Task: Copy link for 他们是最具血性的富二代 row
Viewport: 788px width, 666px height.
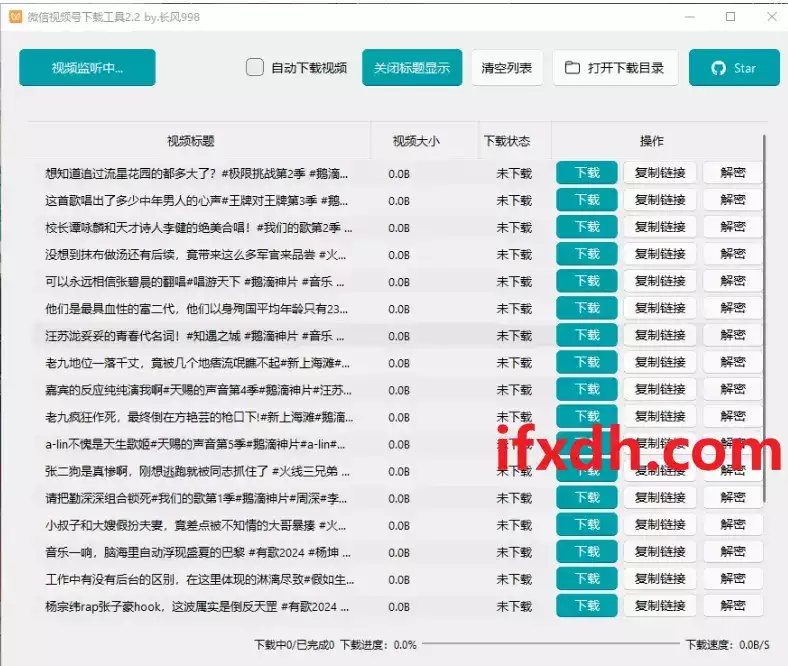Action: (x=660, y=308)
